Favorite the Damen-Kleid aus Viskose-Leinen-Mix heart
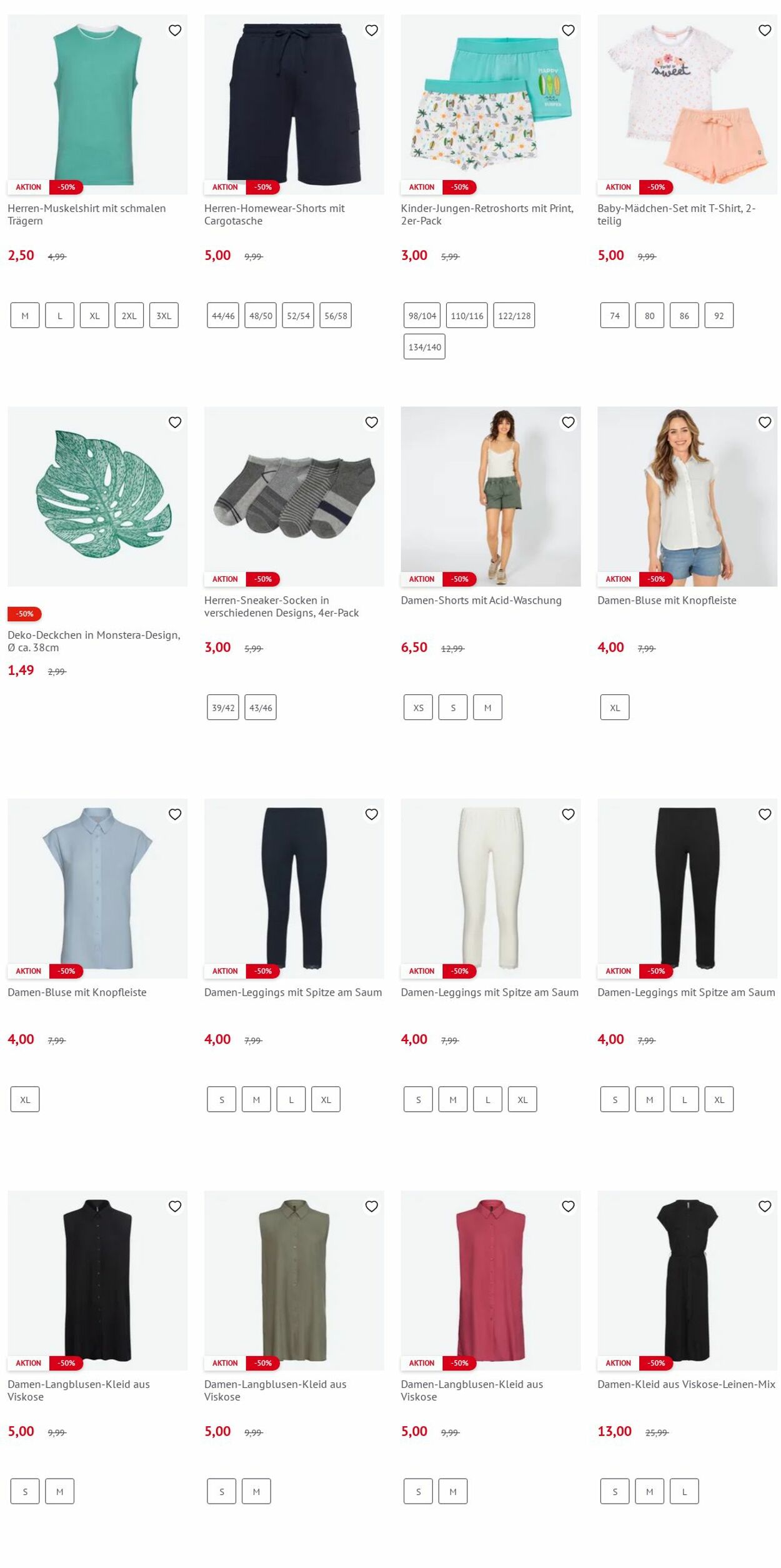 coord(765,1206)
